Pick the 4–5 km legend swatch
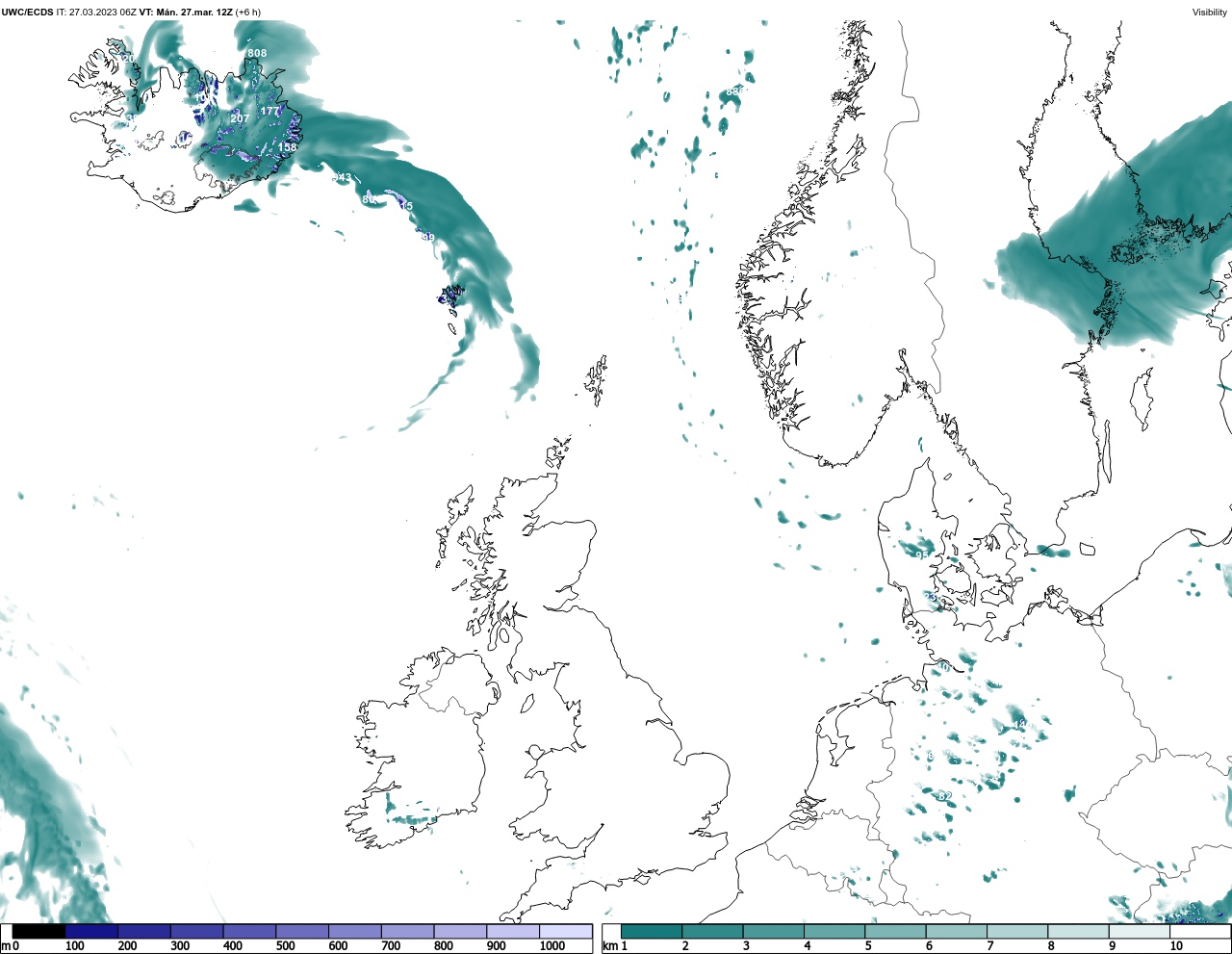The image size is (1232, 954). tap(834, 931)
